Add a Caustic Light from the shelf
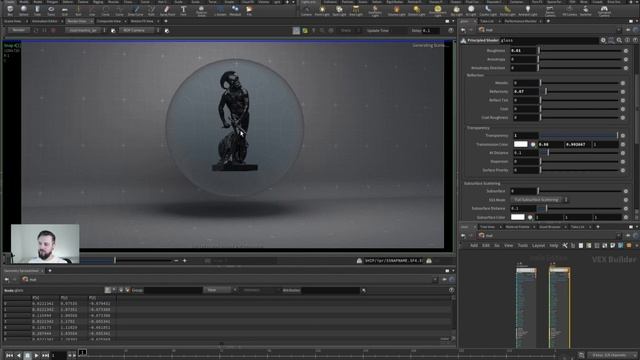This screenshot has width=640, height=360. click(488, 11)
